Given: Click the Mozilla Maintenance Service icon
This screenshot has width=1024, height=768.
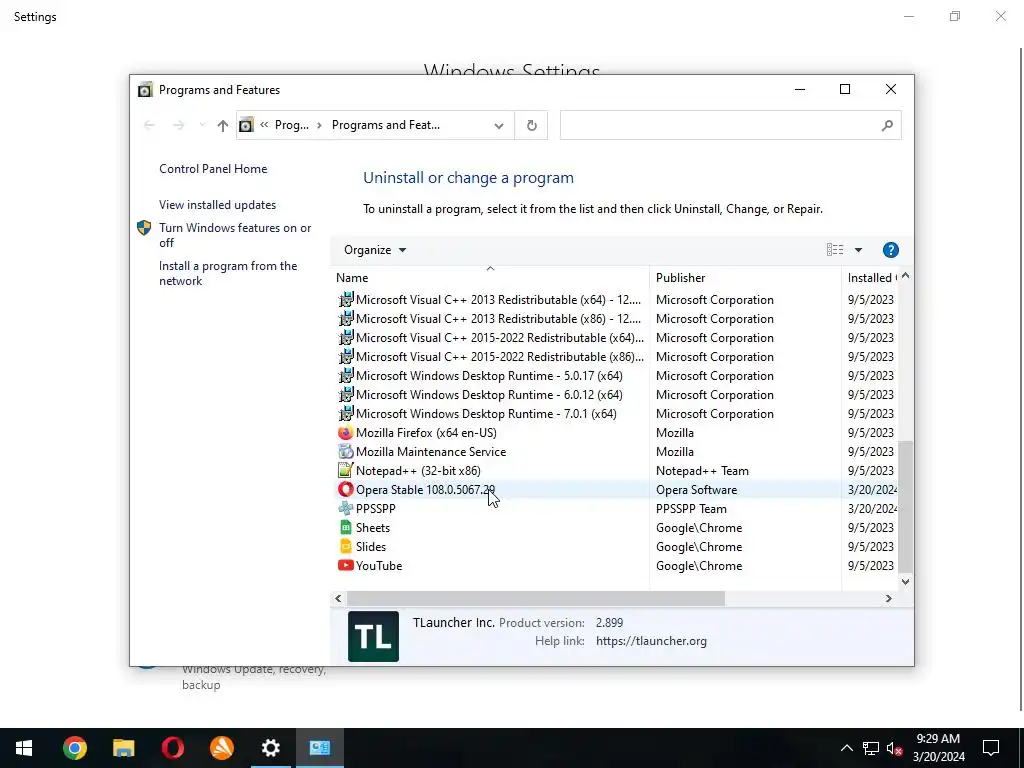Looking at the screenshot, I should click(x=345, y=451).
